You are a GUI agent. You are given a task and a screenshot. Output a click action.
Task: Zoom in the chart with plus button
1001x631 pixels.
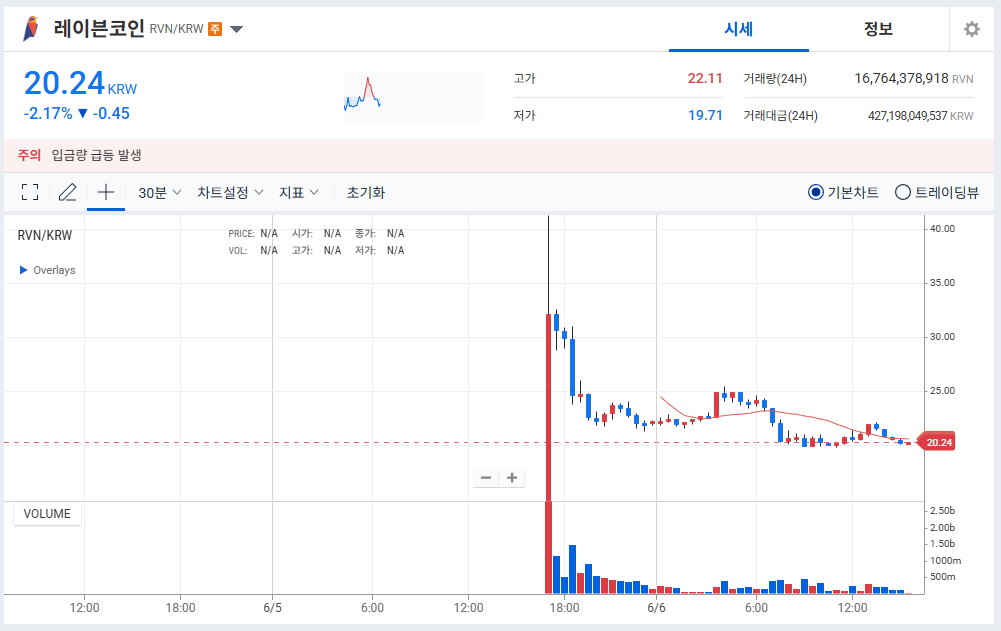click(x=512, y=478)
